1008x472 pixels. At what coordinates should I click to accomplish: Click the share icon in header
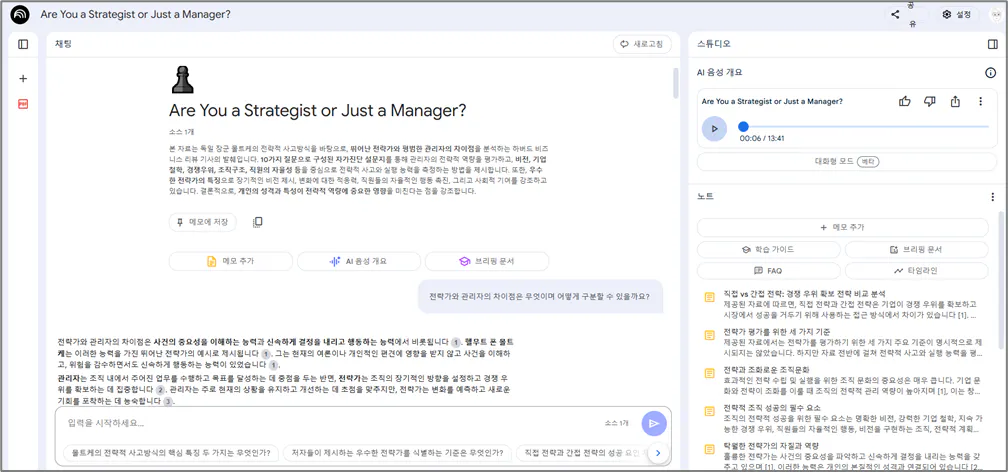click(896, 15)
